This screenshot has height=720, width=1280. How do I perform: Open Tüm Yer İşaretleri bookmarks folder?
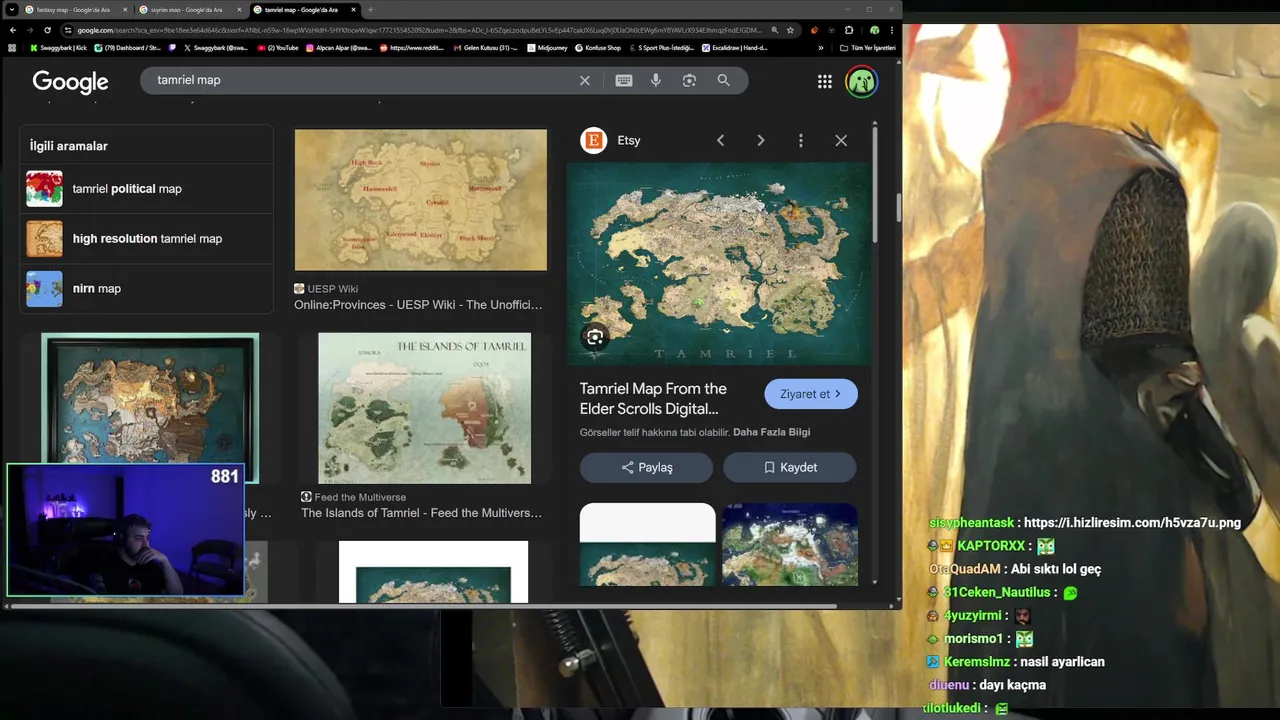coord(868,48)
